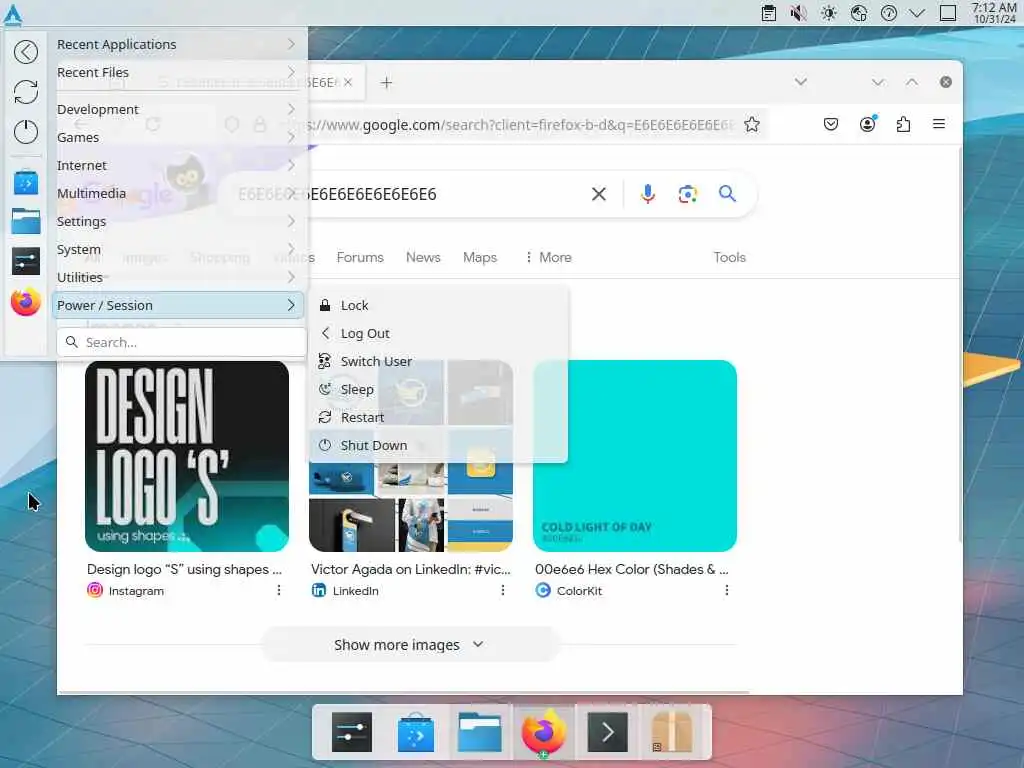Choose Restart from the session submenu

point(438,418)
